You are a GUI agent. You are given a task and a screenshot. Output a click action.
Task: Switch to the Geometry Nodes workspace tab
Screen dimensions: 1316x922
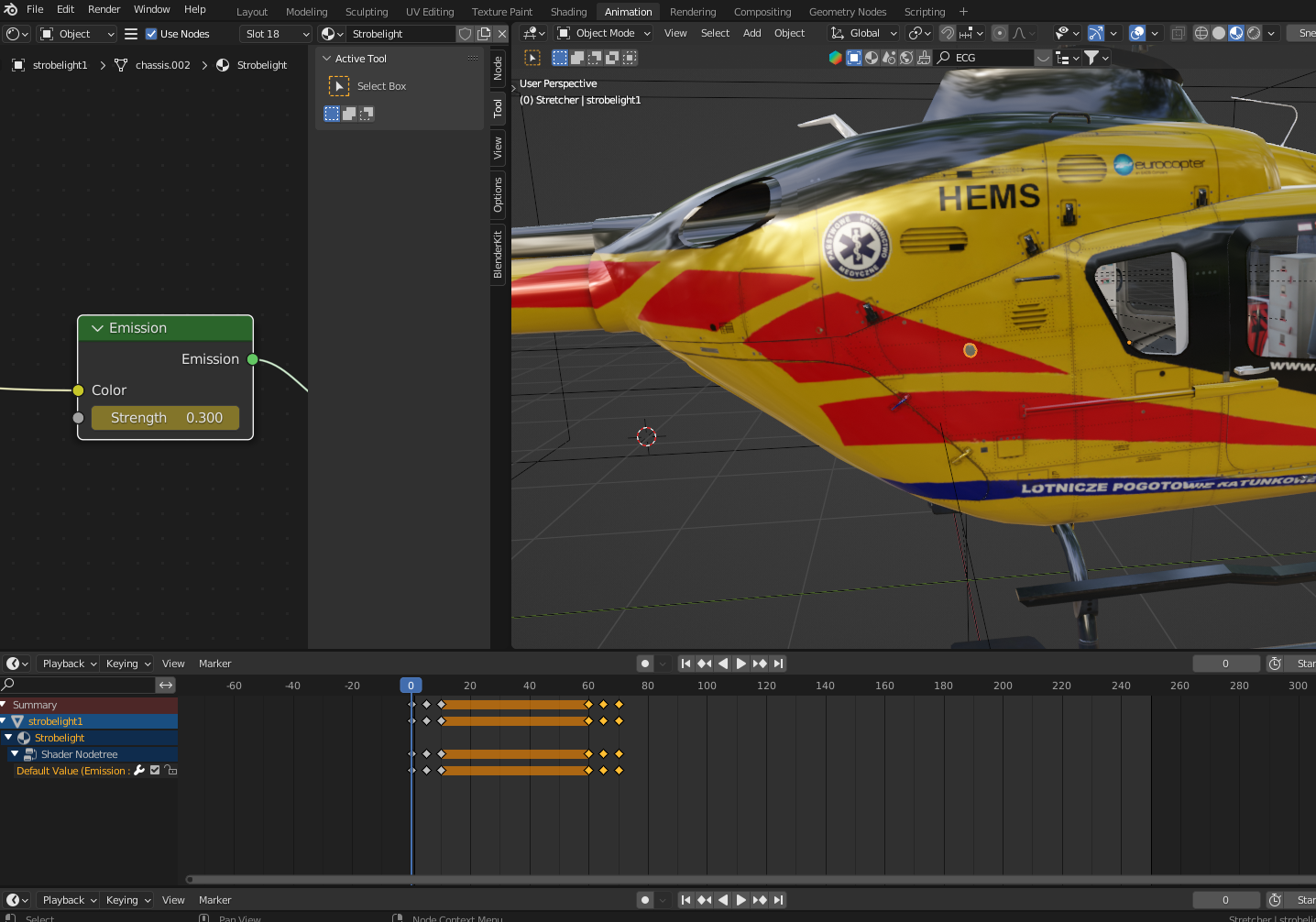tap(848, 12)
